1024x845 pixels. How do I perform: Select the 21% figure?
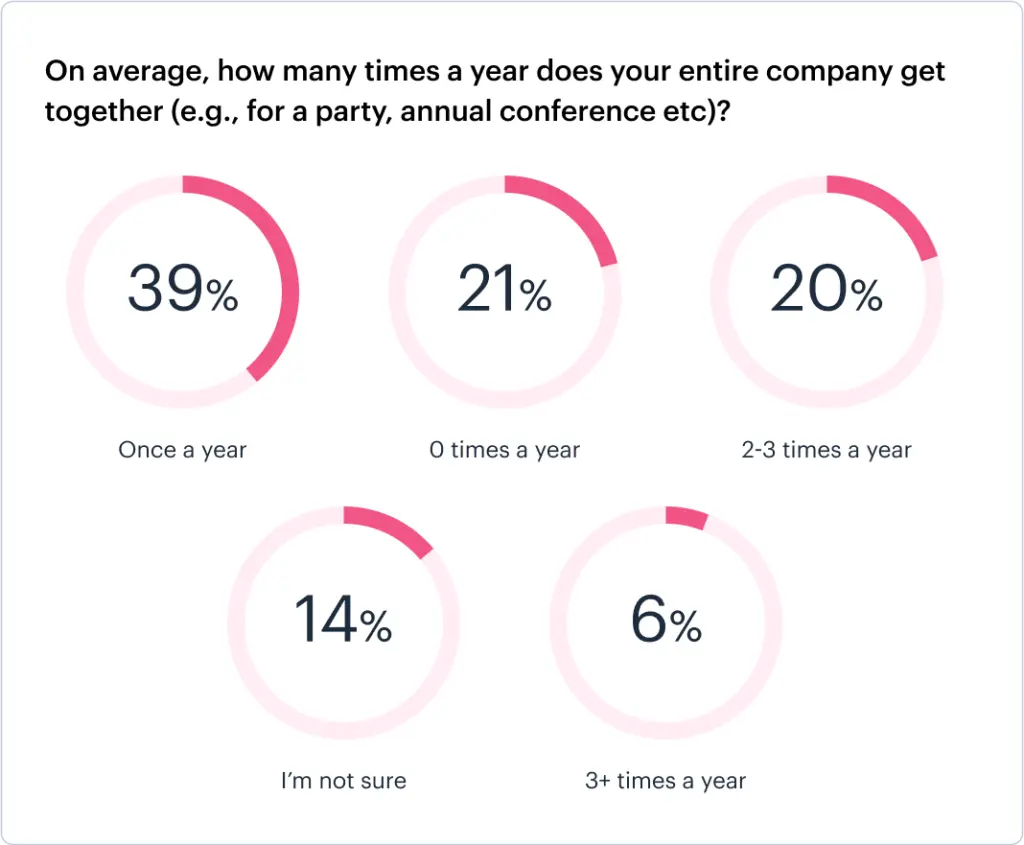click(504, 291)
